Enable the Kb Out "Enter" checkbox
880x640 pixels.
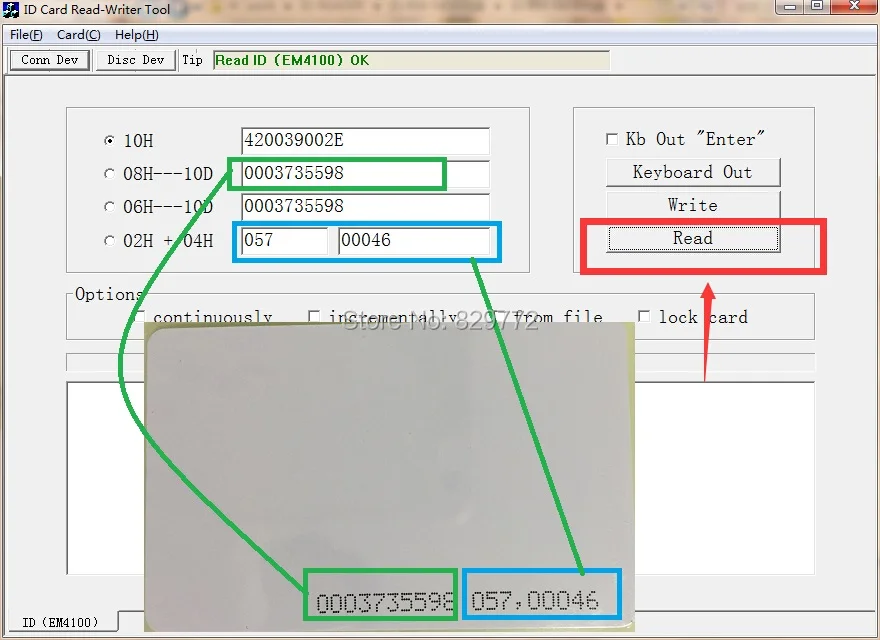point(612,139)
